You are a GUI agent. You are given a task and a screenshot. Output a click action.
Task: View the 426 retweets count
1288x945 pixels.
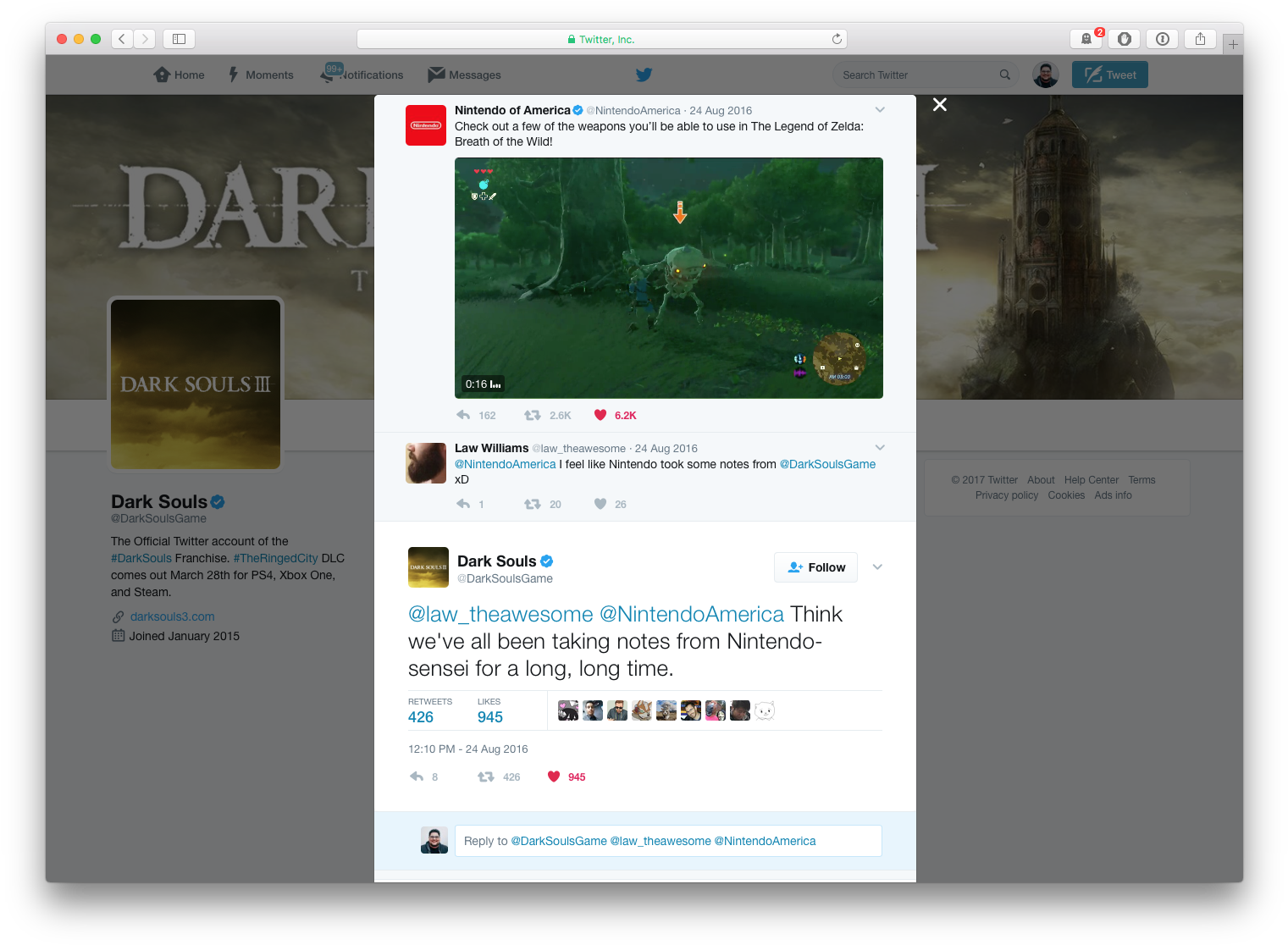tap(421, 717)
